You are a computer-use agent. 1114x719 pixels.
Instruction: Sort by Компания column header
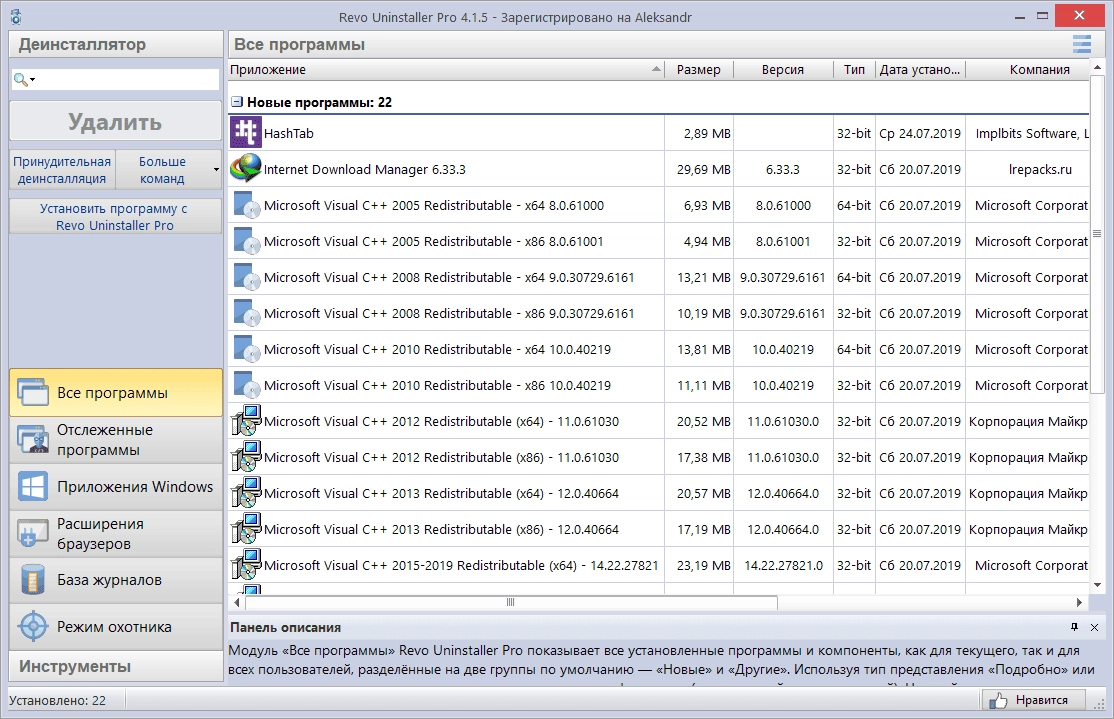point(1027,70)
